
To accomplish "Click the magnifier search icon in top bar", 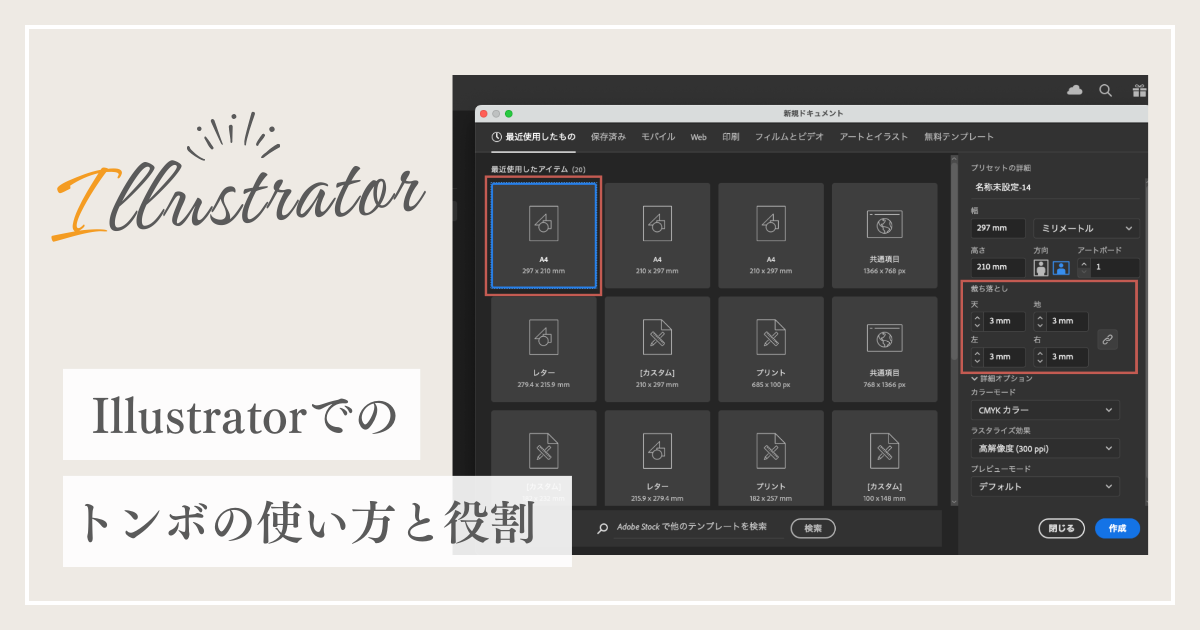I will [1106, 90].
